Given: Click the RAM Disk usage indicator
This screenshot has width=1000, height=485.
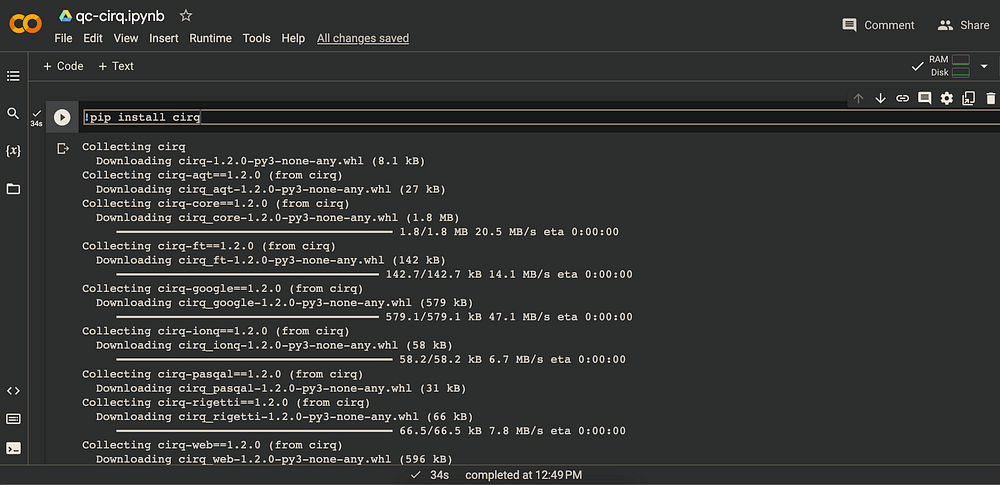Looking at the screenshot, I should tap(950, 66).
